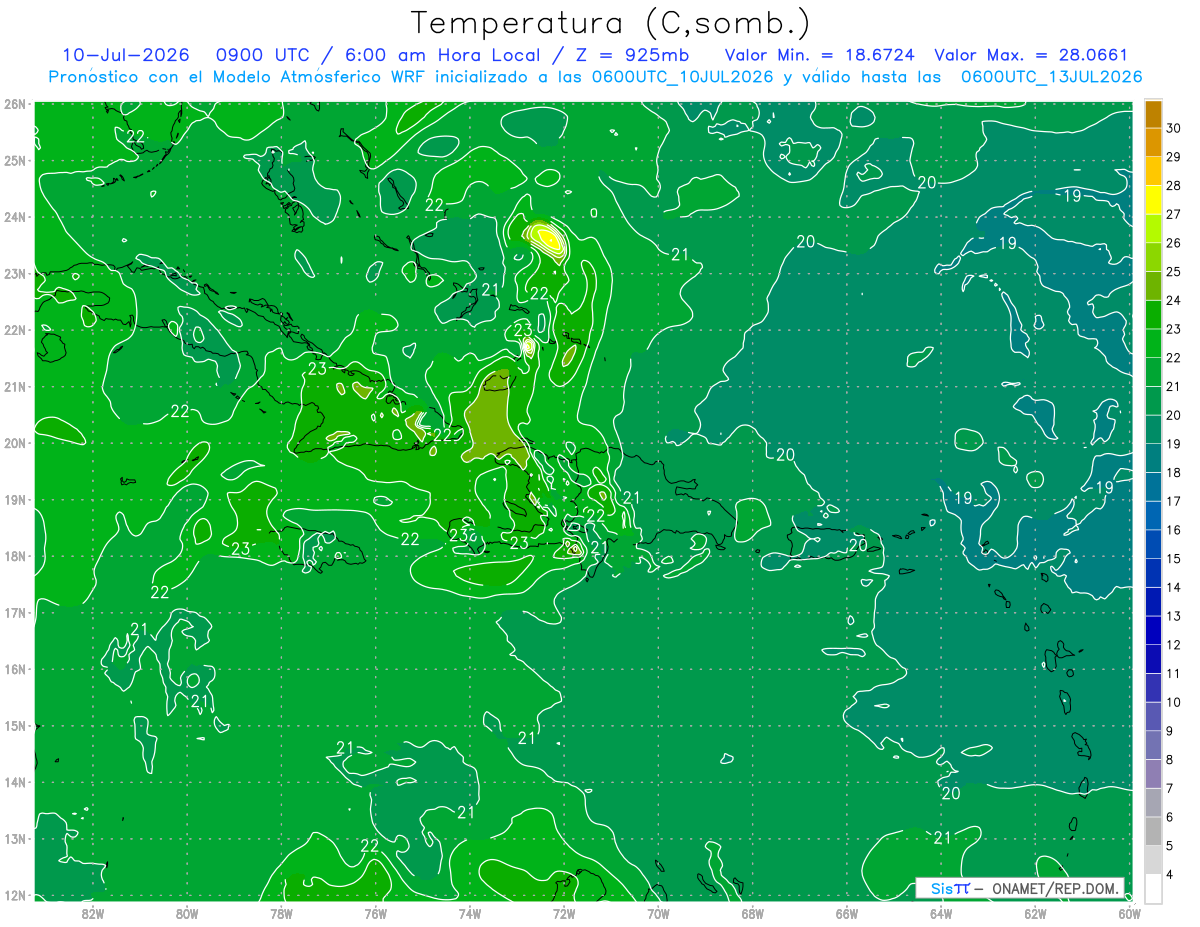Click the '24N' latitude axis label
This screenshot has width=1200, height=927.
click(x=15, y=217)
